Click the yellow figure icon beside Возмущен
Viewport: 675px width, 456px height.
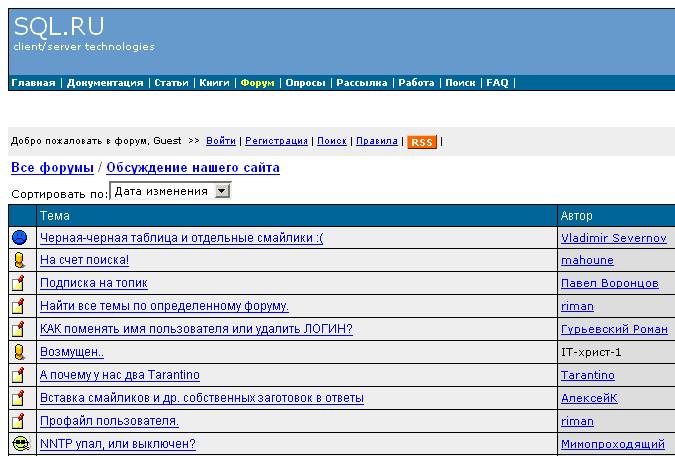click(19, 352)
